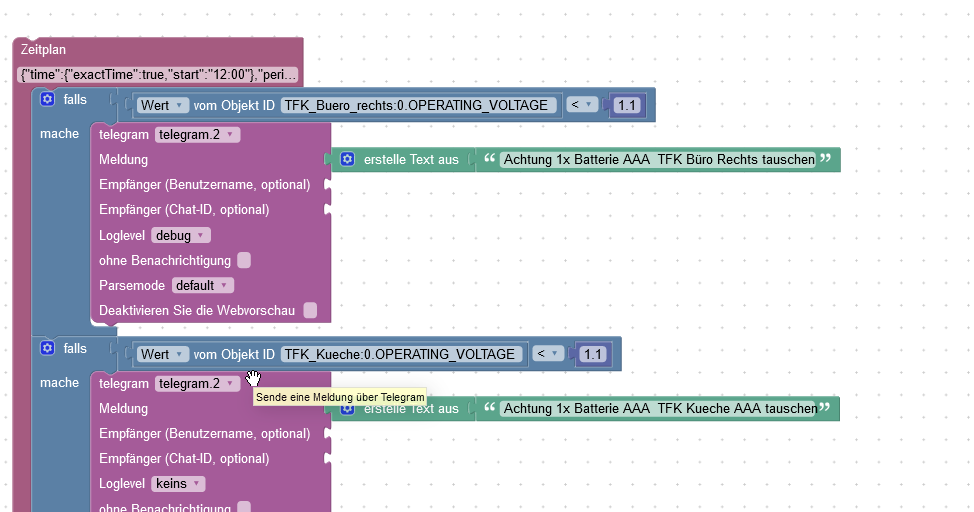Open comparison operator dropdown for TFK_Kueche

click(548, 354)
